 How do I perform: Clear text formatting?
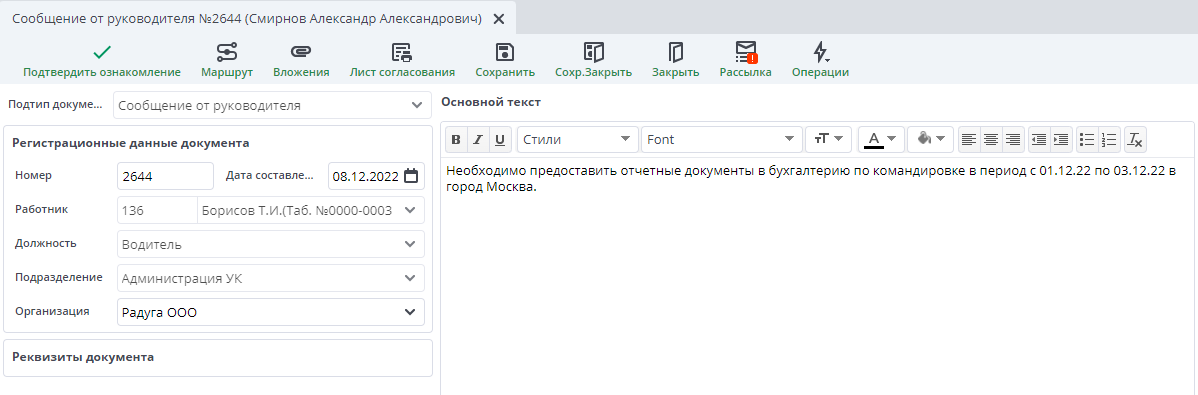point(1135,139)
